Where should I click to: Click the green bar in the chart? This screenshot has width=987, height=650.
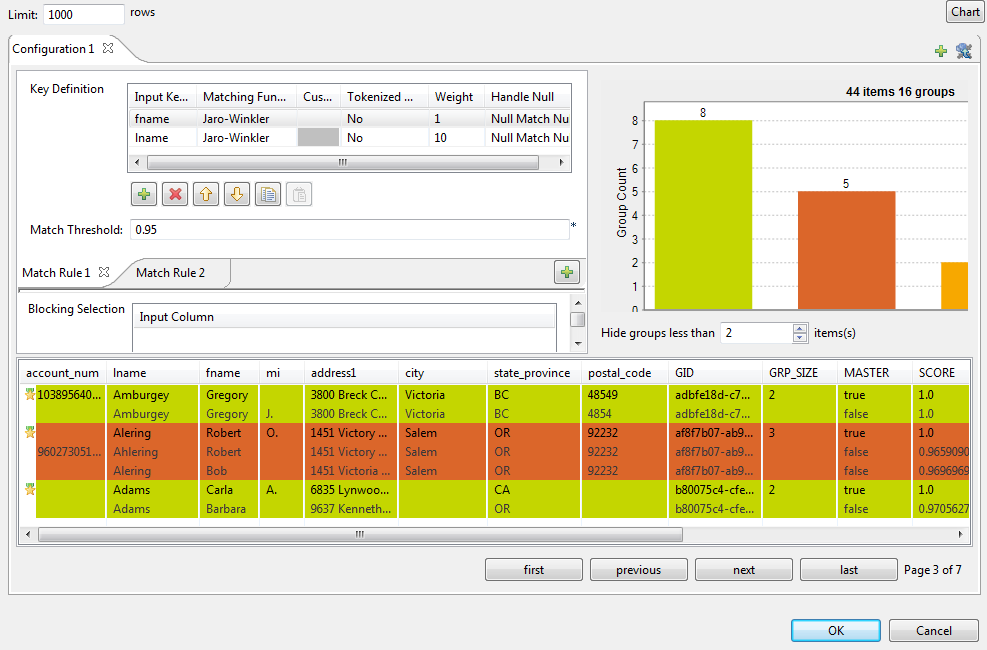703,215
